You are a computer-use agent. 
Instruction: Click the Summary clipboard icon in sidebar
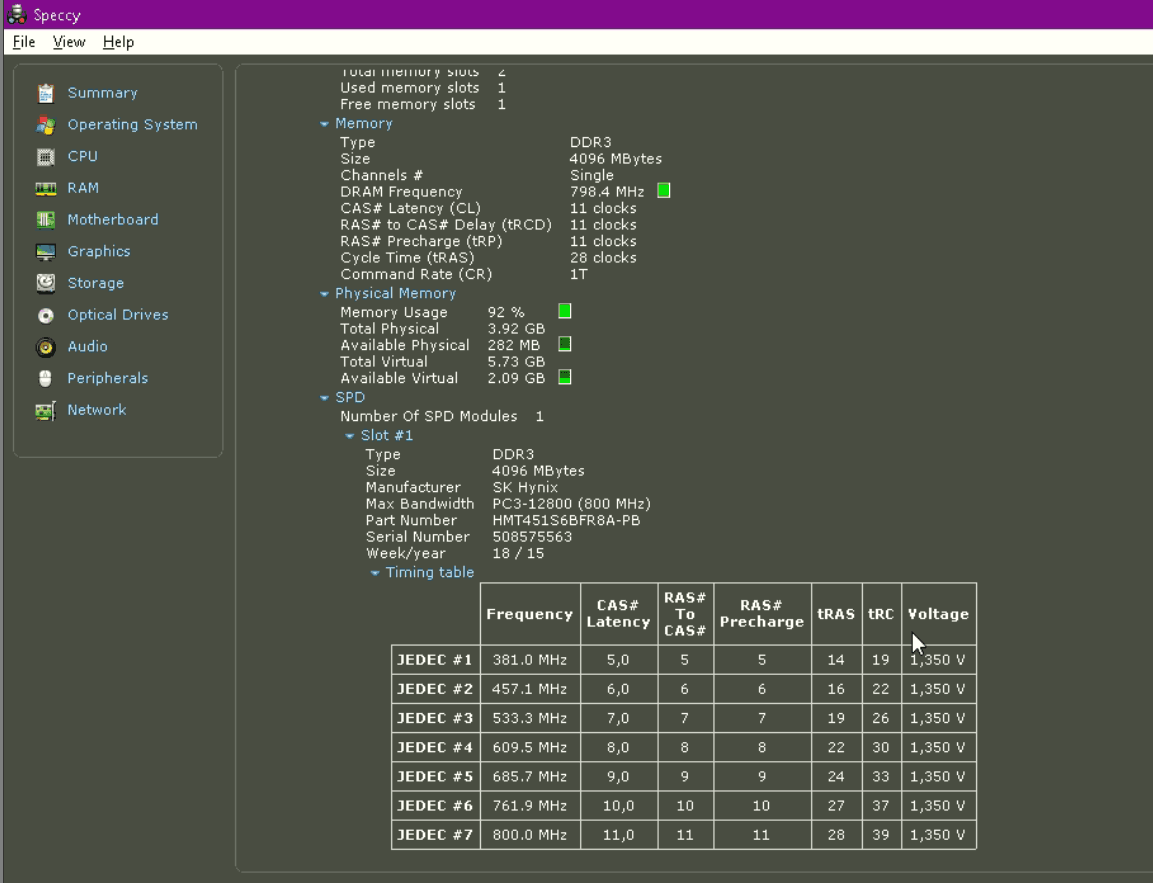click(45, 93)
